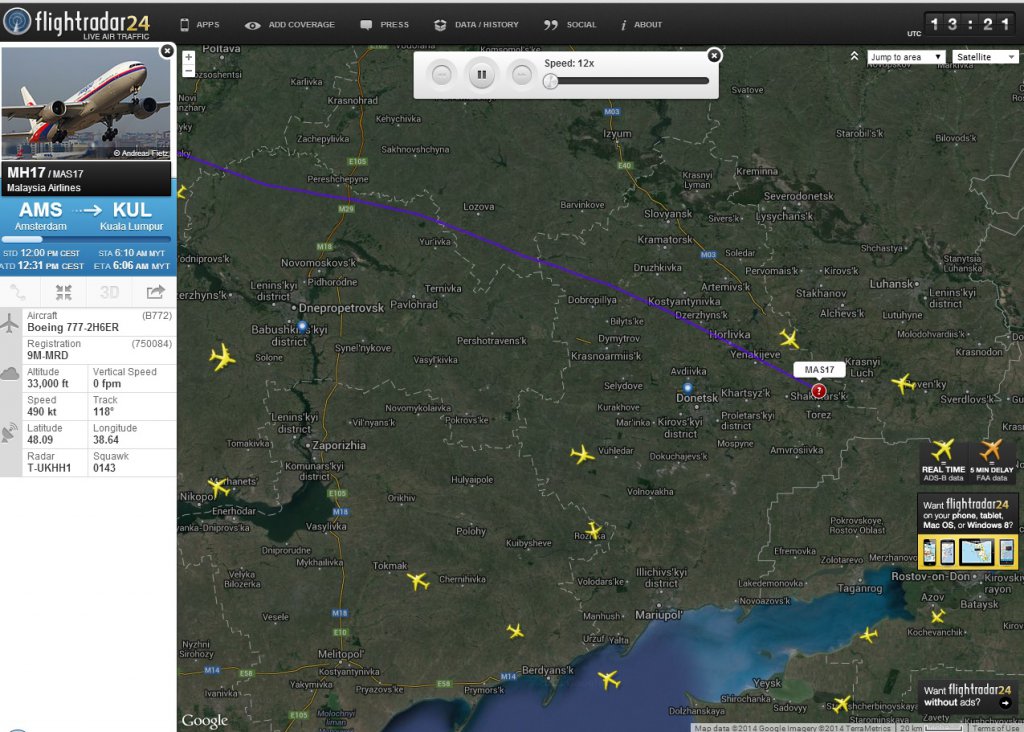Select the plane icon near Shcherbinovskaya

click(842, 704)
